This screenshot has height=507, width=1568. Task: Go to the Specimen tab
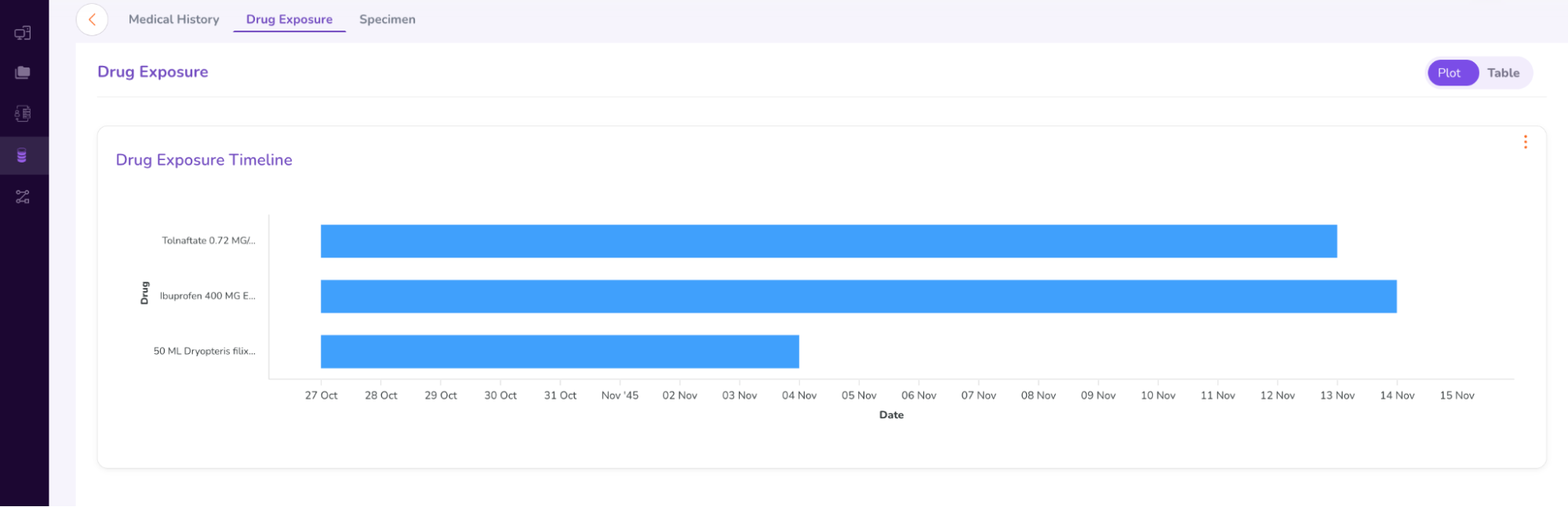[387, 20]
